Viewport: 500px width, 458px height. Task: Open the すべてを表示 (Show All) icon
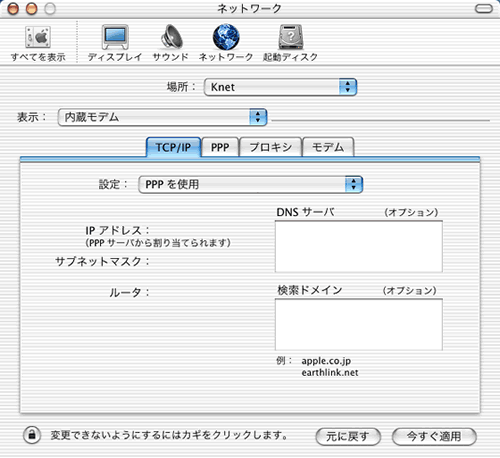[38, 37]
